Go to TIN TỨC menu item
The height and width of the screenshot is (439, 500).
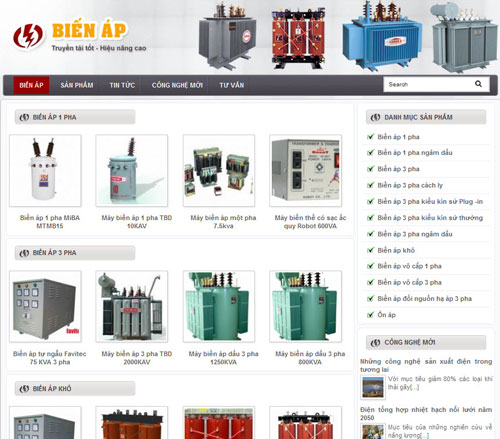pos(122,85)
